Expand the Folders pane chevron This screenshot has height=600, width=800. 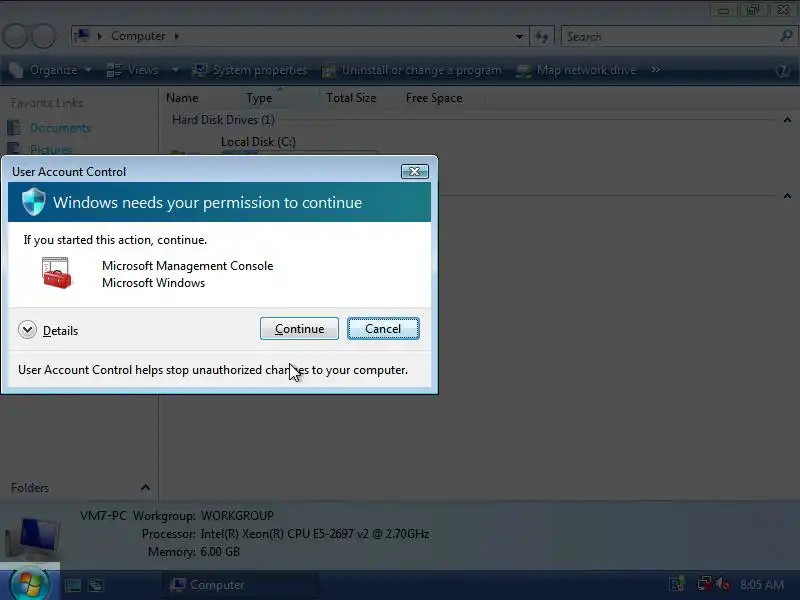coord(145,488)
